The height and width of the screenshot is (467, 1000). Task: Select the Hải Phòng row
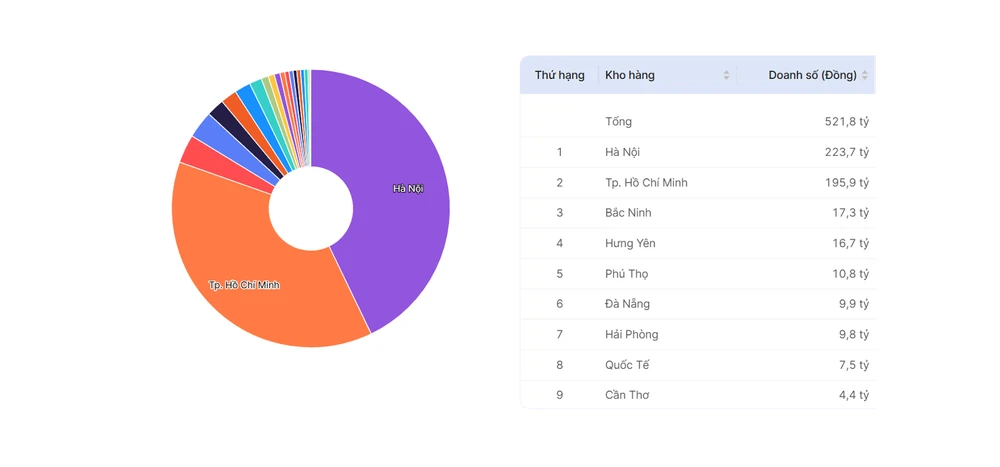pos(698,334)
